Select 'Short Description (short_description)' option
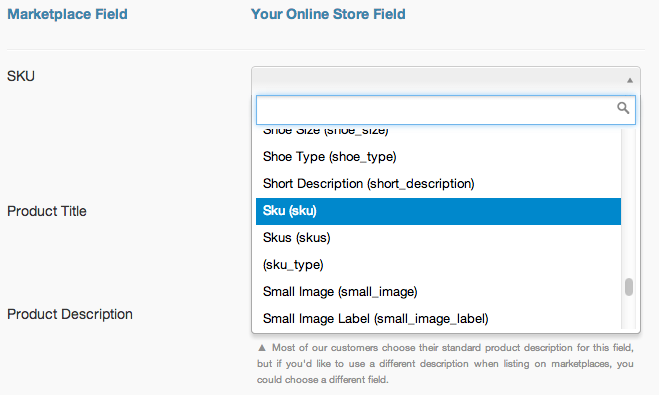The width and height of the screenshot is (659, 395). click(x=438, y=184)
